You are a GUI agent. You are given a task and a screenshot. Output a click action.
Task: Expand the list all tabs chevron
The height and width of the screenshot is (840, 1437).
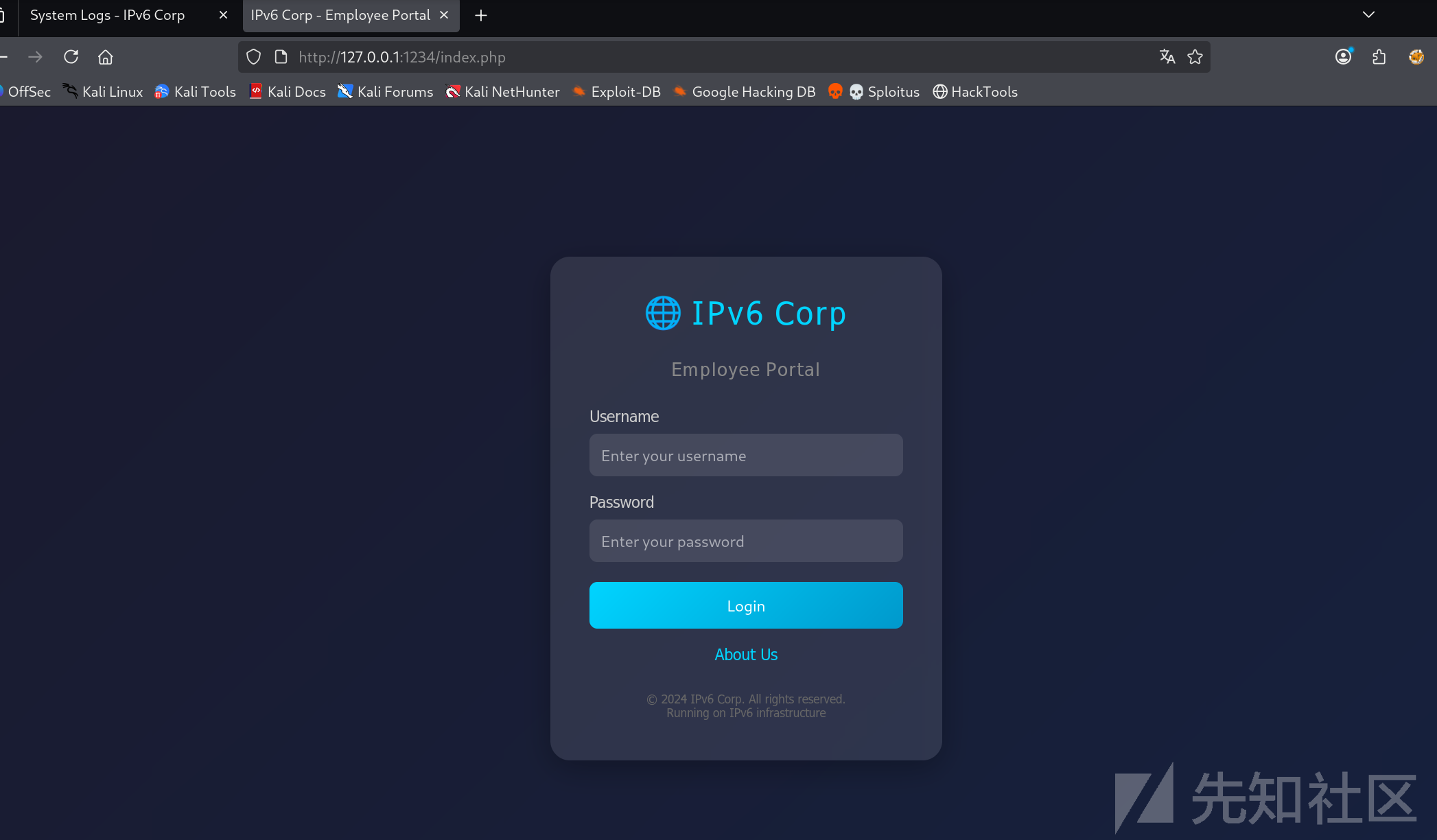coord(1368,14)
